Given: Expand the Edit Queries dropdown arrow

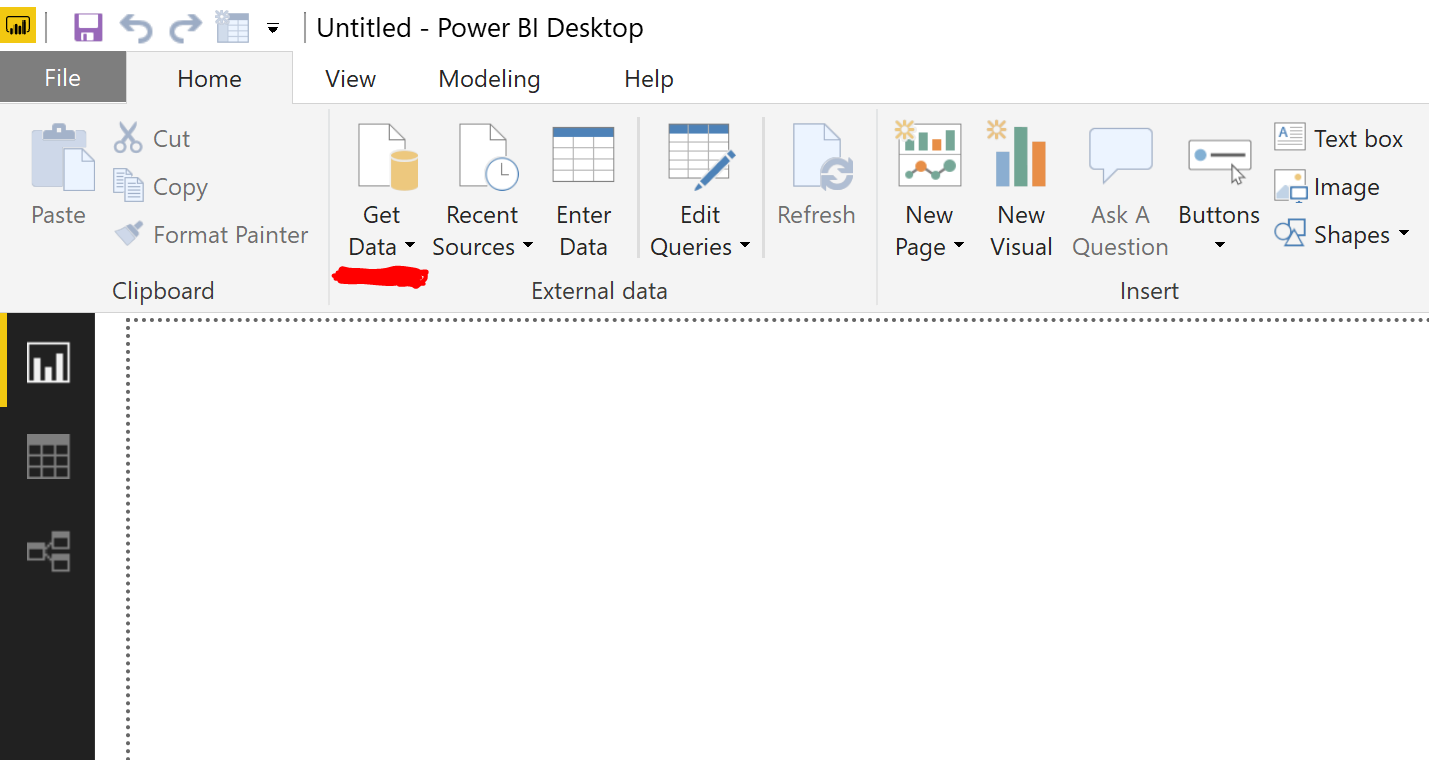Looking at the screenshot, I should click(744, 246).
